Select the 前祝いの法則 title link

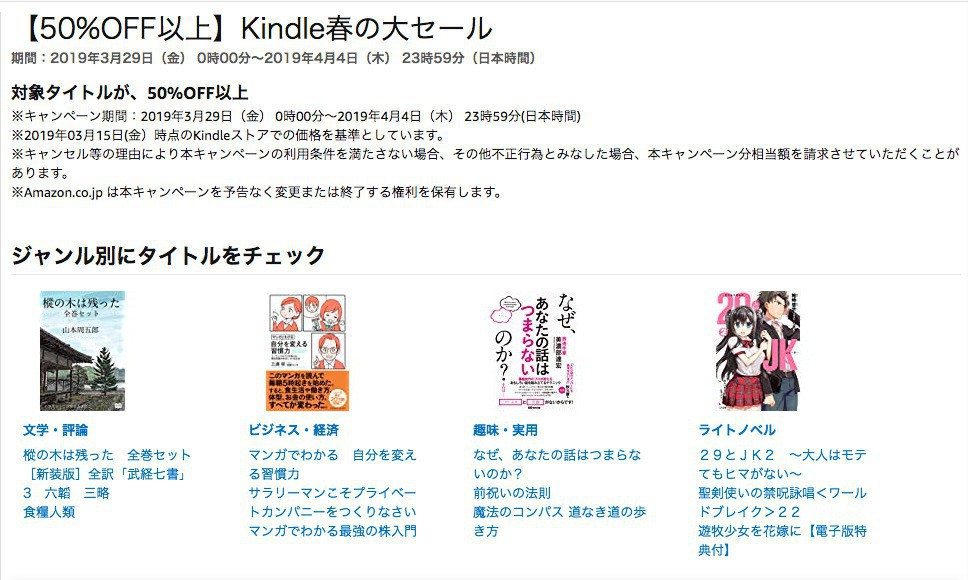tap(512, 493)
